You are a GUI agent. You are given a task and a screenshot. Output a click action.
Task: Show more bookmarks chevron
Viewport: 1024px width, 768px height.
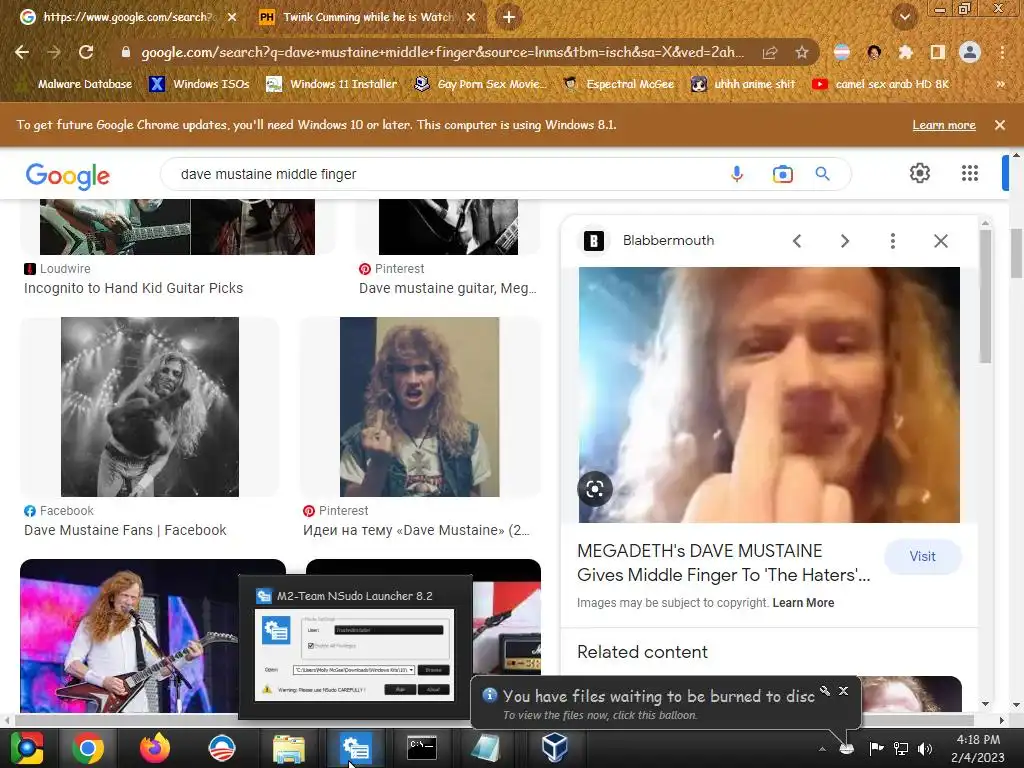tap(1000, 84)
